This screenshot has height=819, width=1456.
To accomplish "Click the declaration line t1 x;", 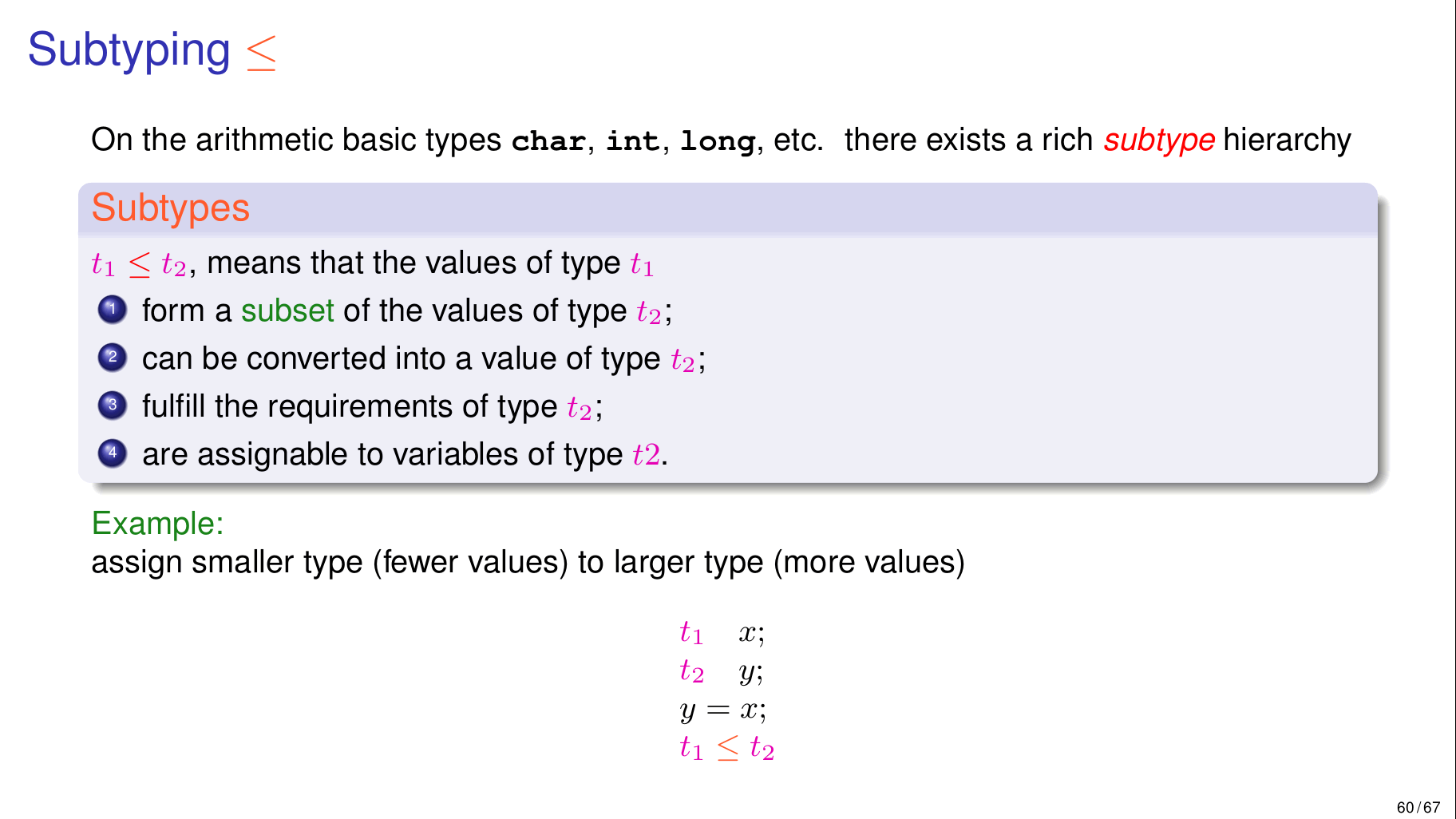I will [x=722, y=633].
